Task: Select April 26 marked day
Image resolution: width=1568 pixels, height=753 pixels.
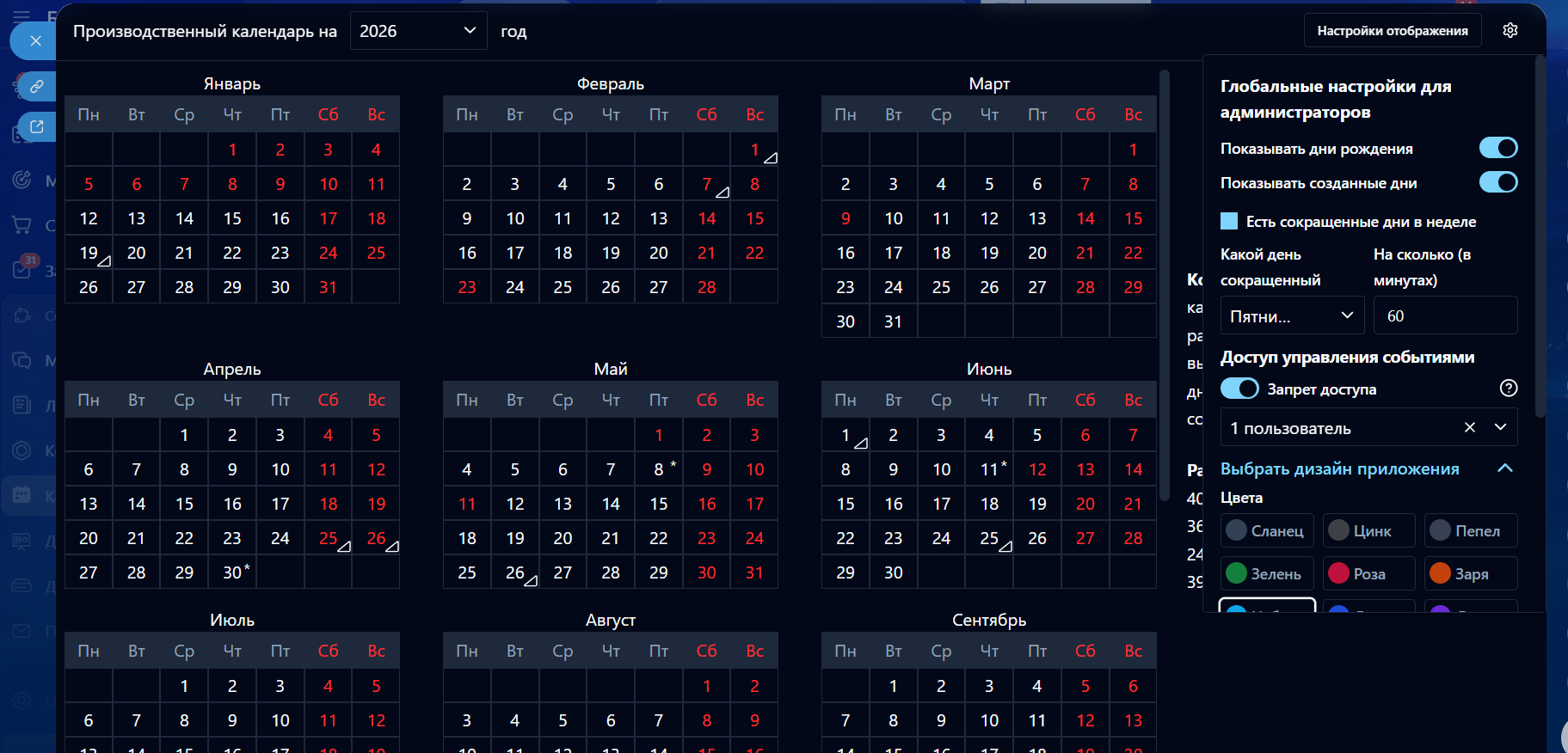Action: (376, 538)
